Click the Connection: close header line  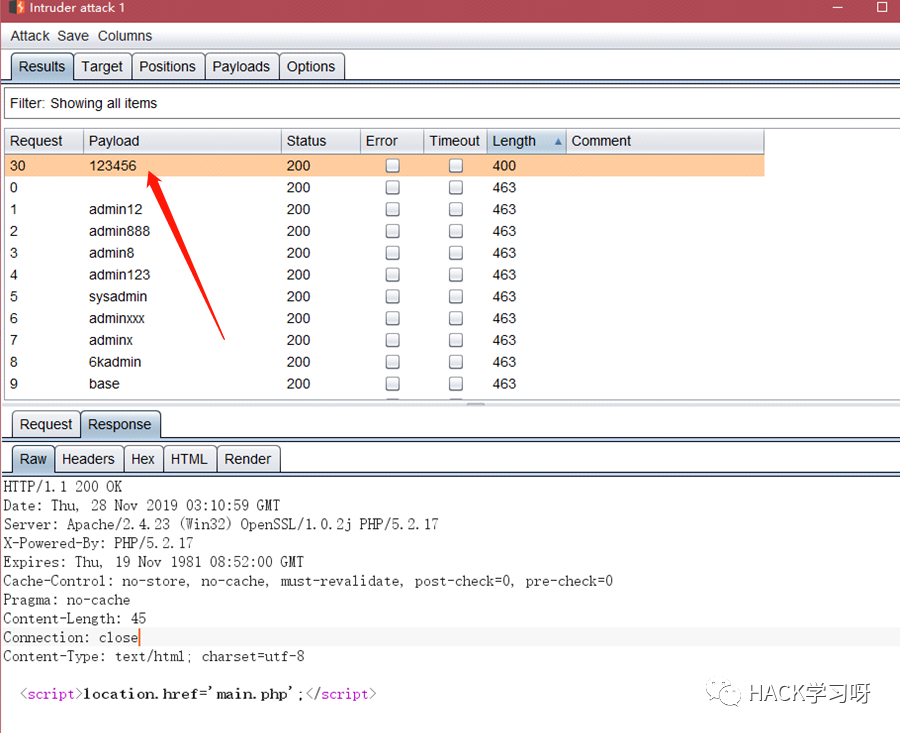[x=71, y=638]
